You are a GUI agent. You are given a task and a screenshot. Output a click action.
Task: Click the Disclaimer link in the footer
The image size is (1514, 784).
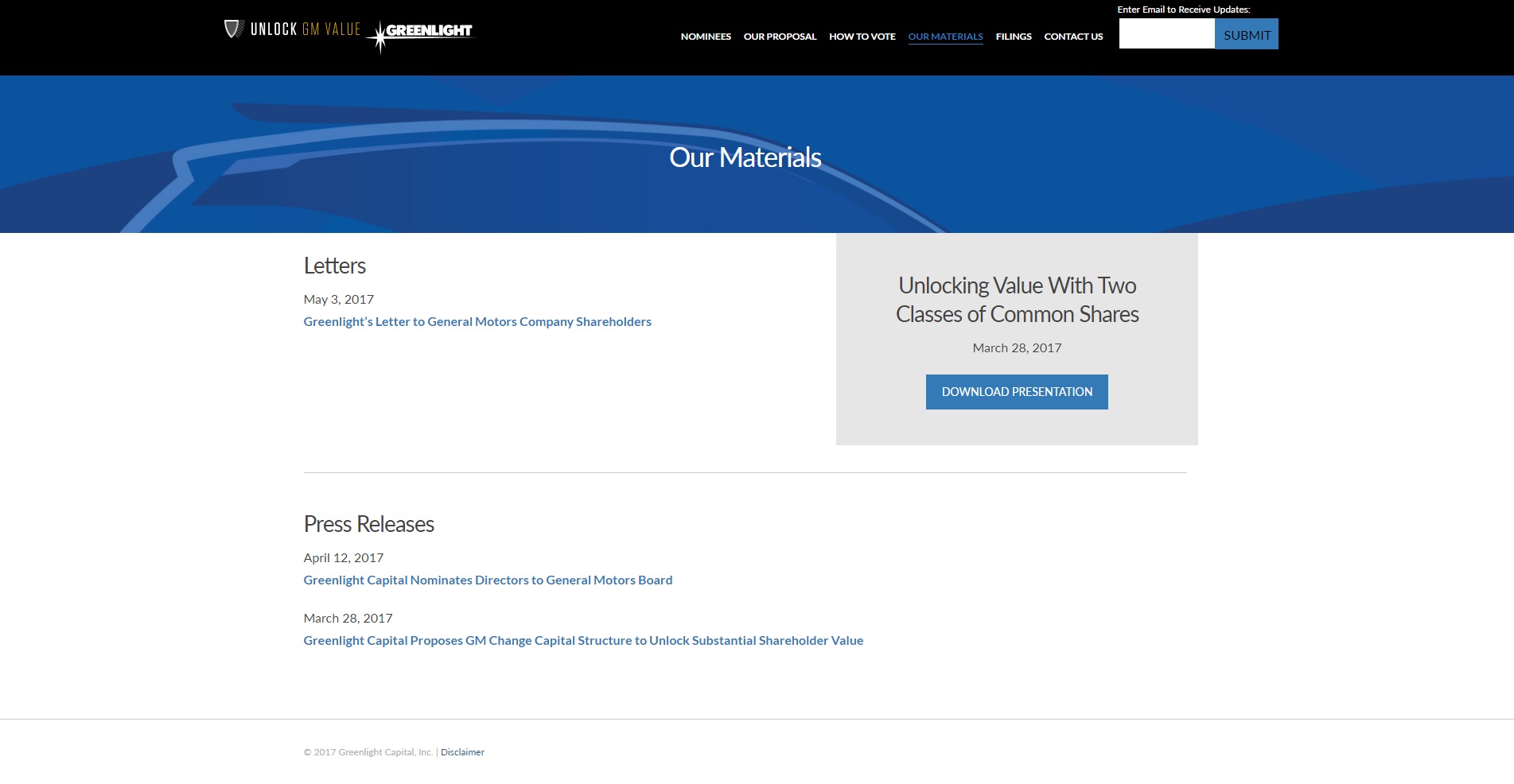click(x=462, y=752)
